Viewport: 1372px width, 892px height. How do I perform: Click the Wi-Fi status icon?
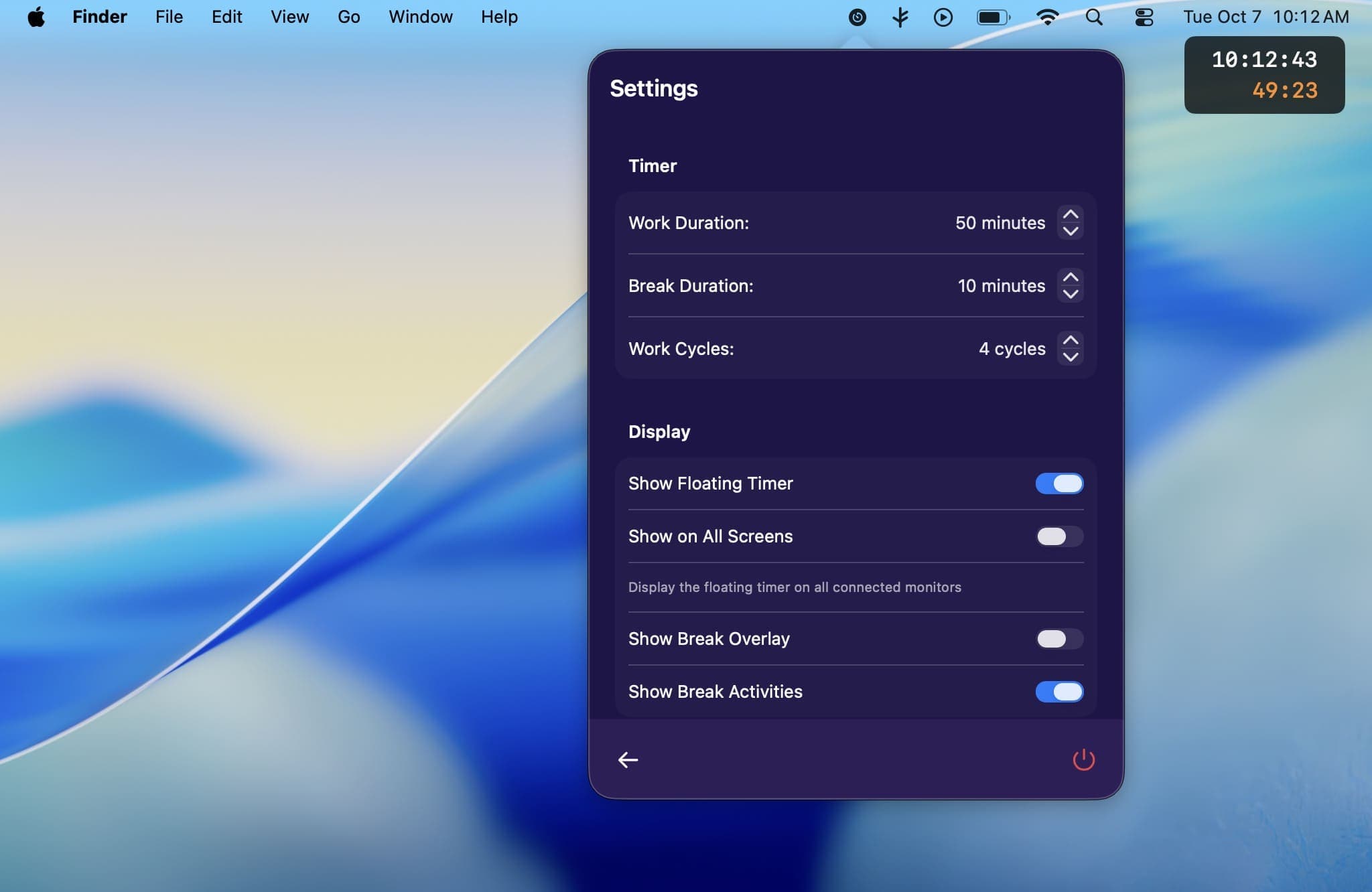tap(1047, 17)
